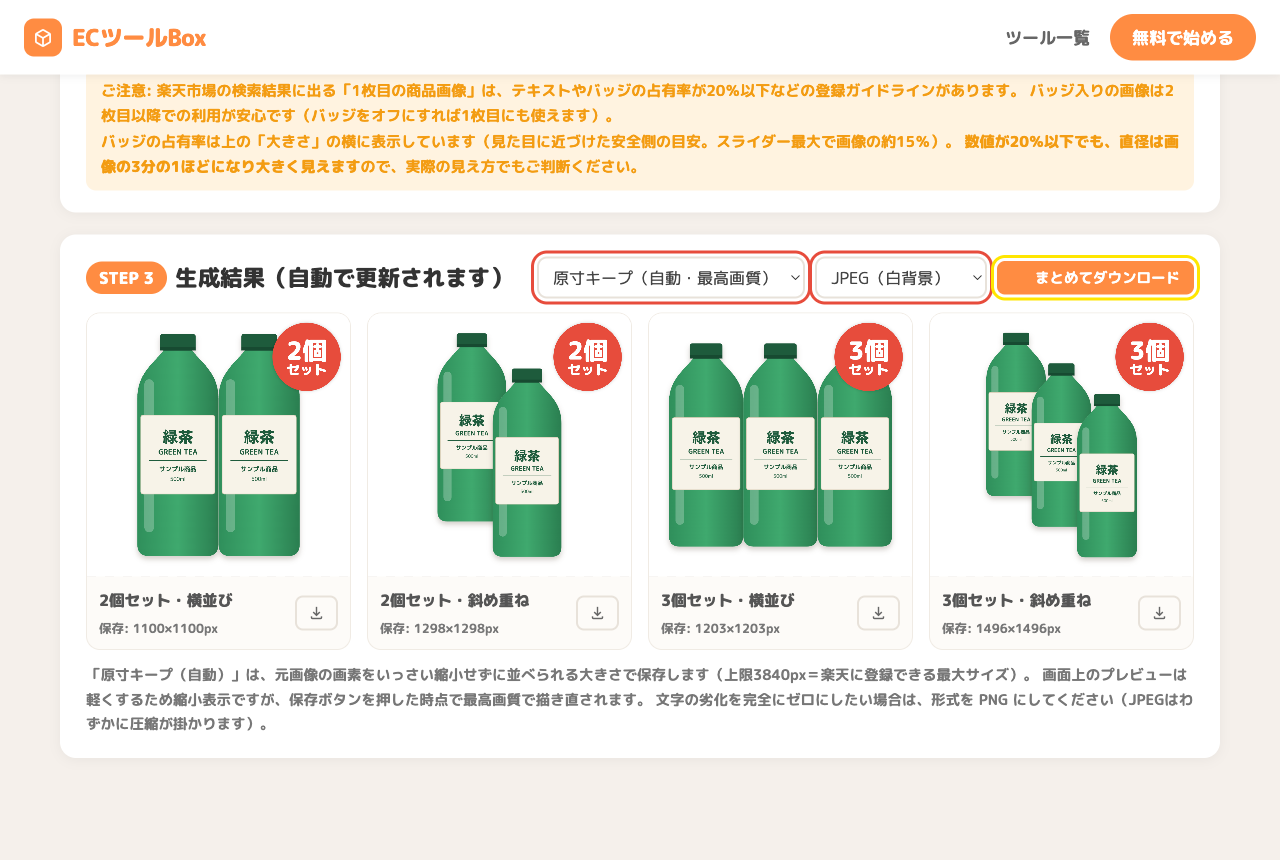Download the 2個セット・斜め重ね image

coord(597,613)
